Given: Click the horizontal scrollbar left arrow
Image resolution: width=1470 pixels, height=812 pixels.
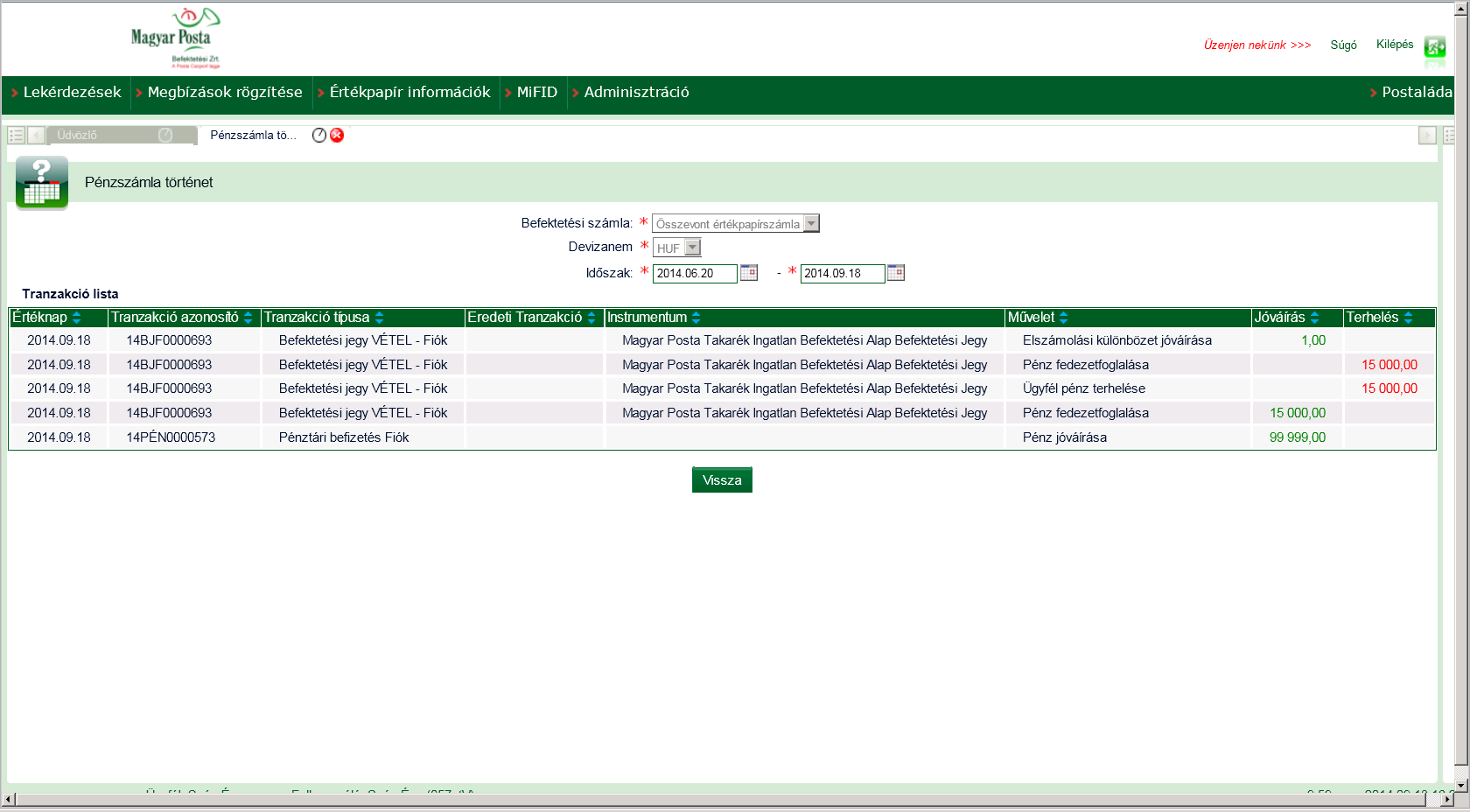Looking at the screenshot, I should (9, 799).
